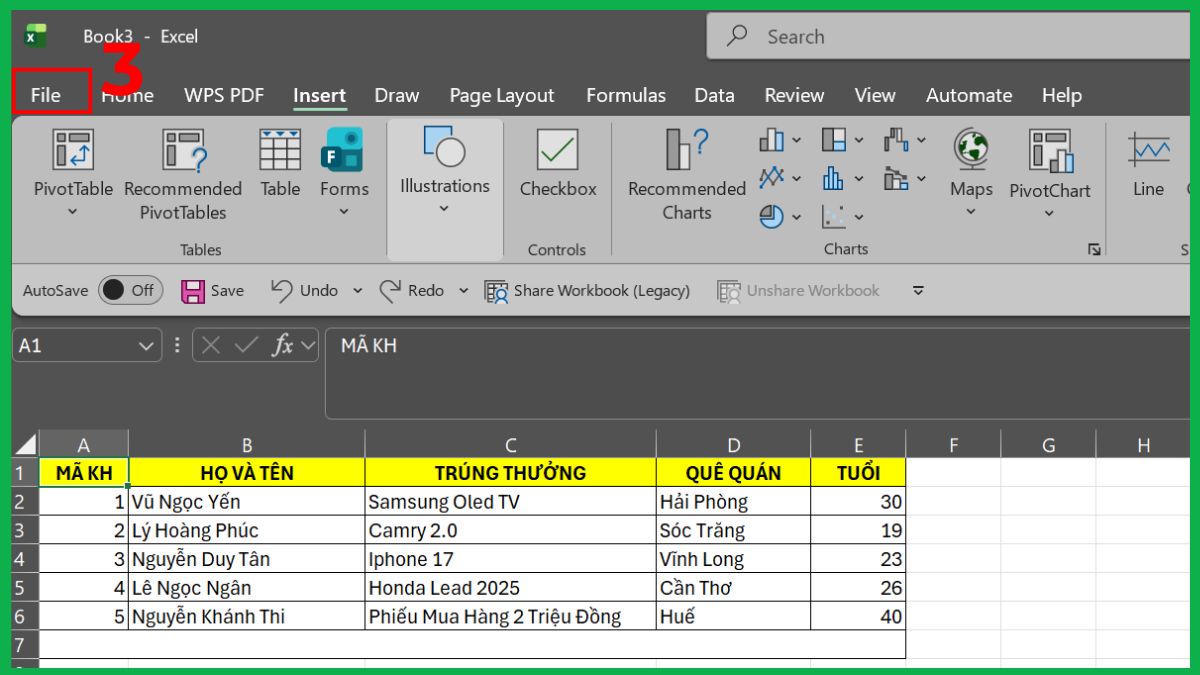Insert a Line sparkline

[x=1148, y=170]
